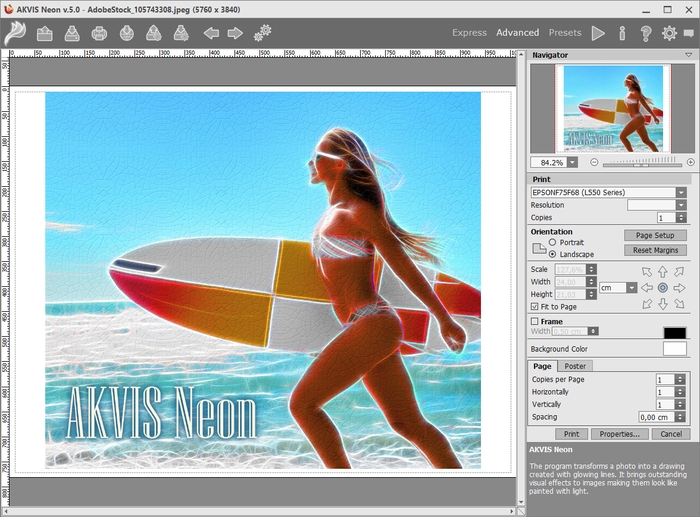Click the Properties... button
The width and height of the screenshot is (700, 517).
click(x=619, y=434)
